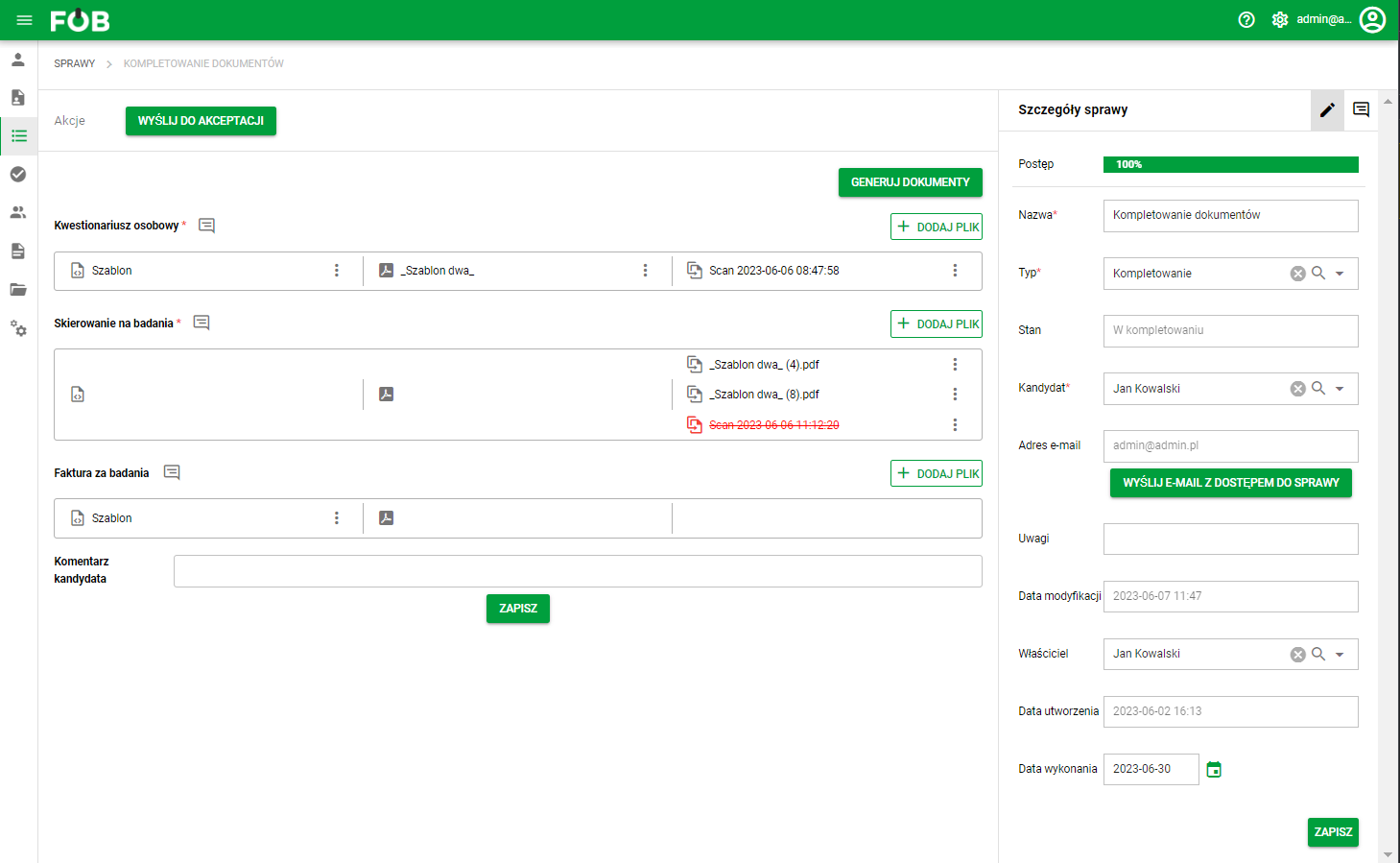Open the hamburger navigation menu
Viewport: 1400px width, 863px height.
pyautogui.click(x=25, y=20)
